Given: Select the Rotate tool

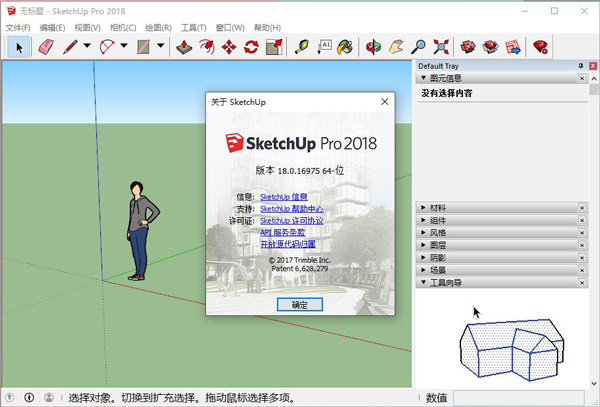Looking at the screenshot, I should [x=251, y=47].
